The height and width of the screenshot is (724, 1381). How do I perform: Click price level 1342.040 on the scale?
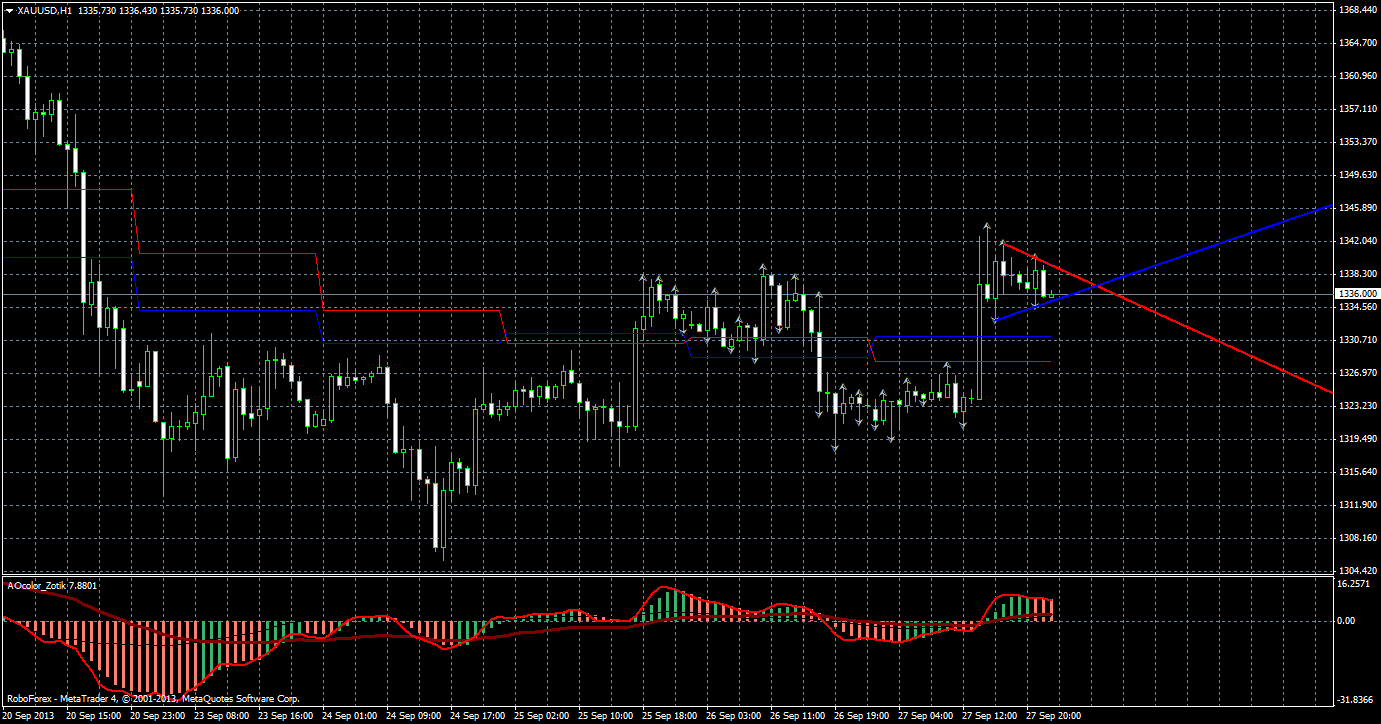coord(1356,241)
